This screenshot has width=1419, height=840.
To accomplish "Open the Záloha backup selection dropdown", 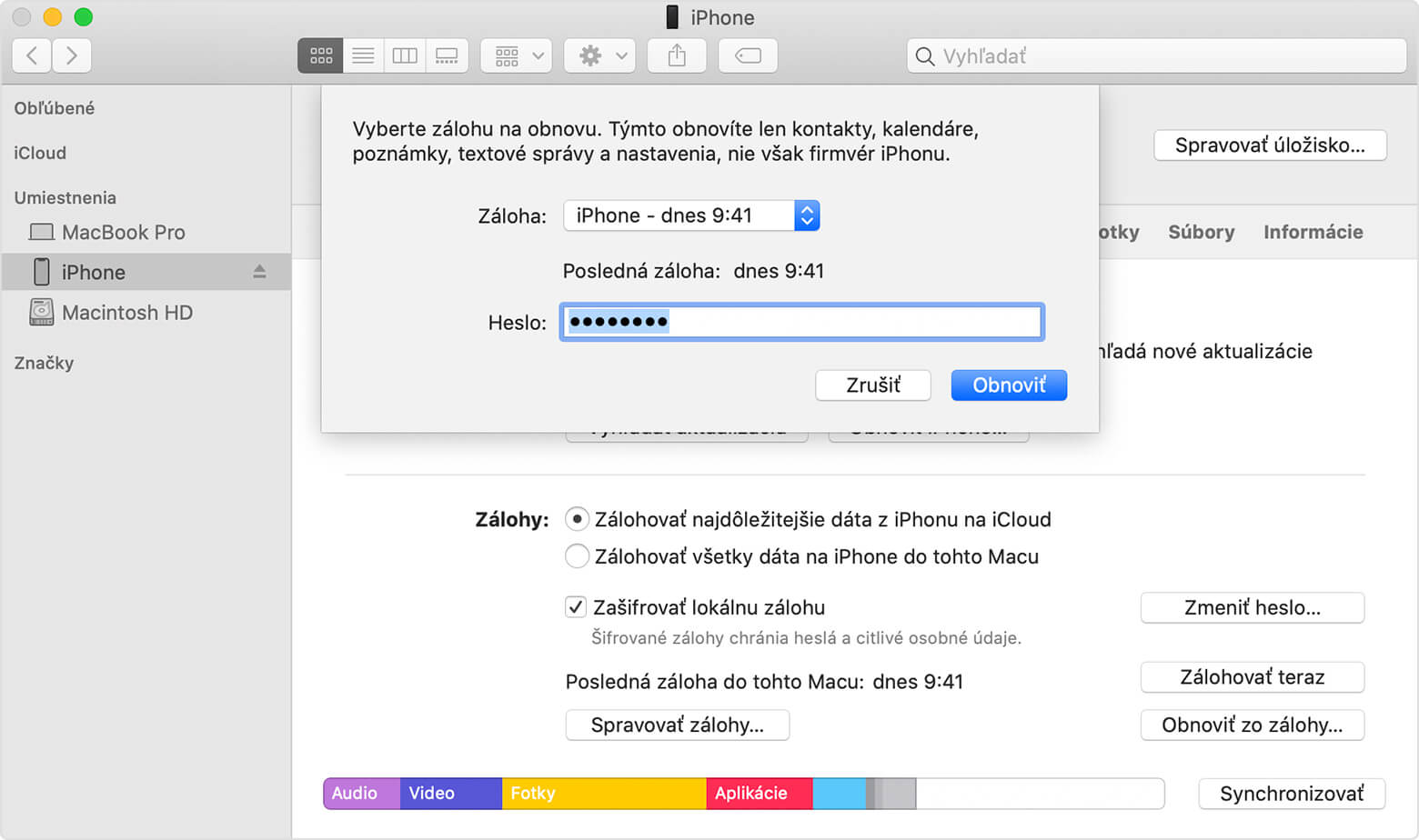I will click(691, 215).
